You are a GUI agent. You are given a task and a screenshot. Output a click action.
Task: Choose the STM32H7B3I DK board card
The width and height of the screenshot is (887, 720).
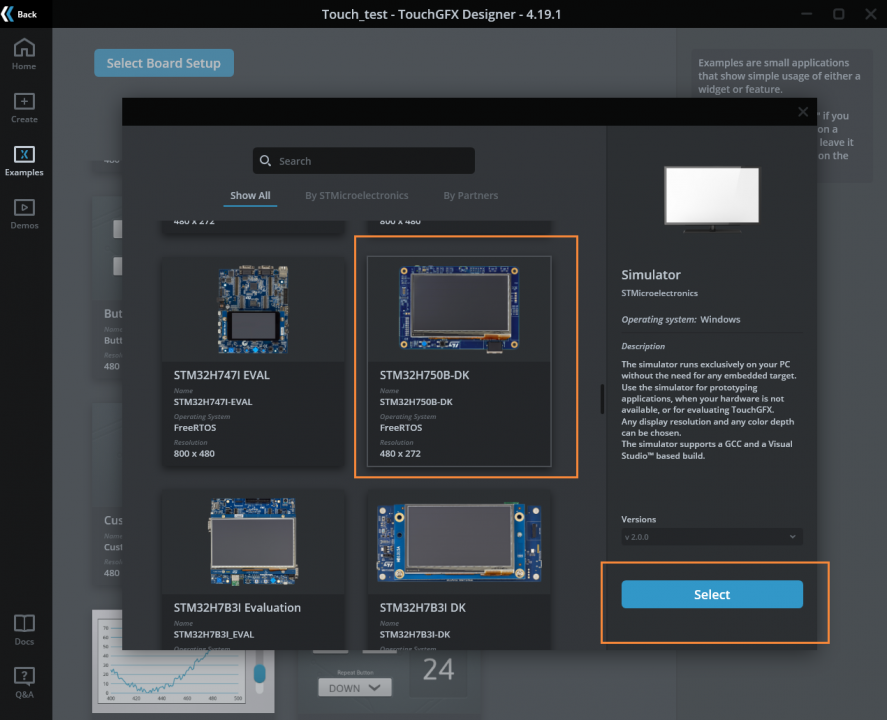tap(459, 570)
